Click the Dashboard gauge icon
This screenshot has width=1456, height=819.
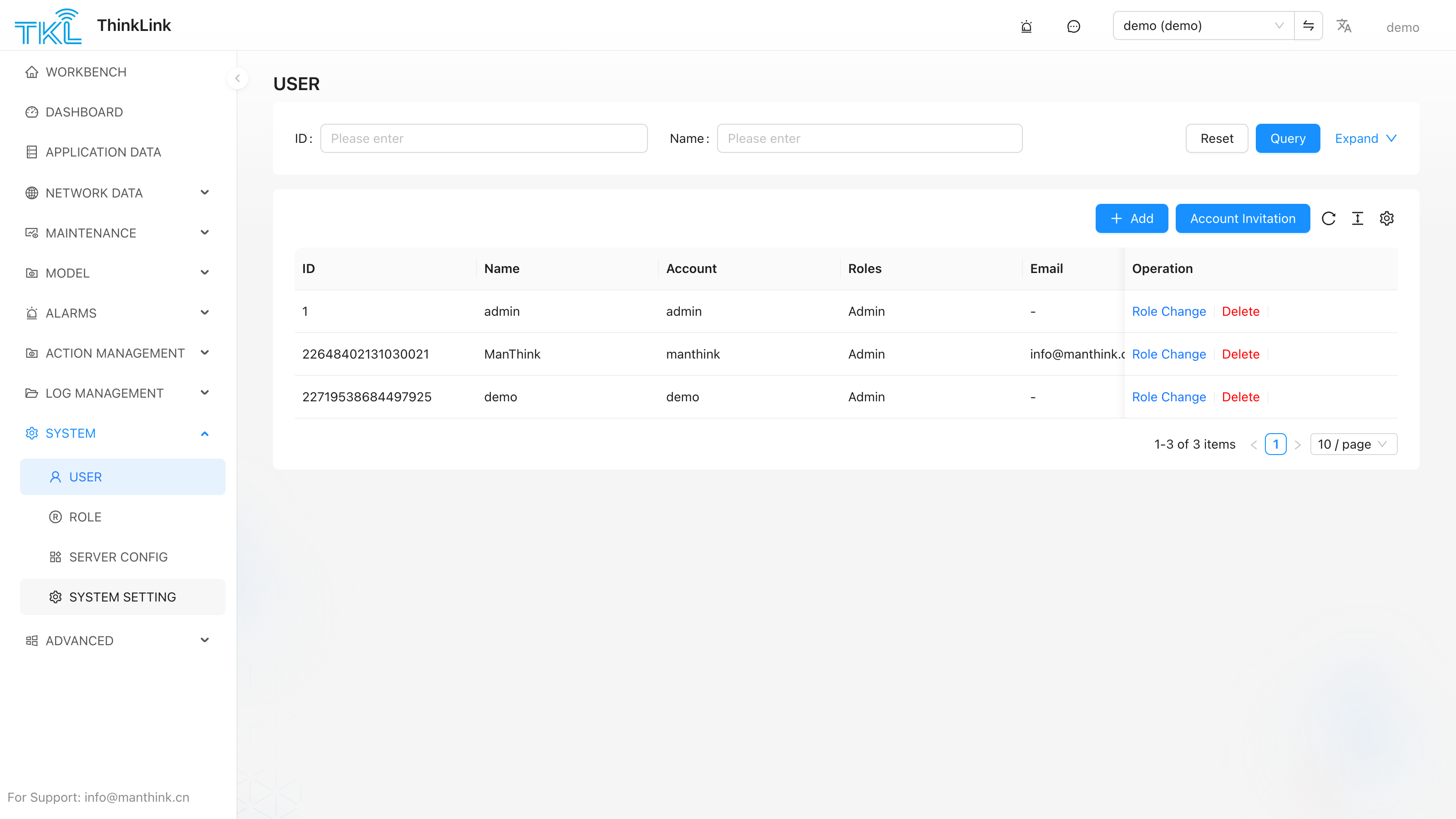click(x=32, y=112)
